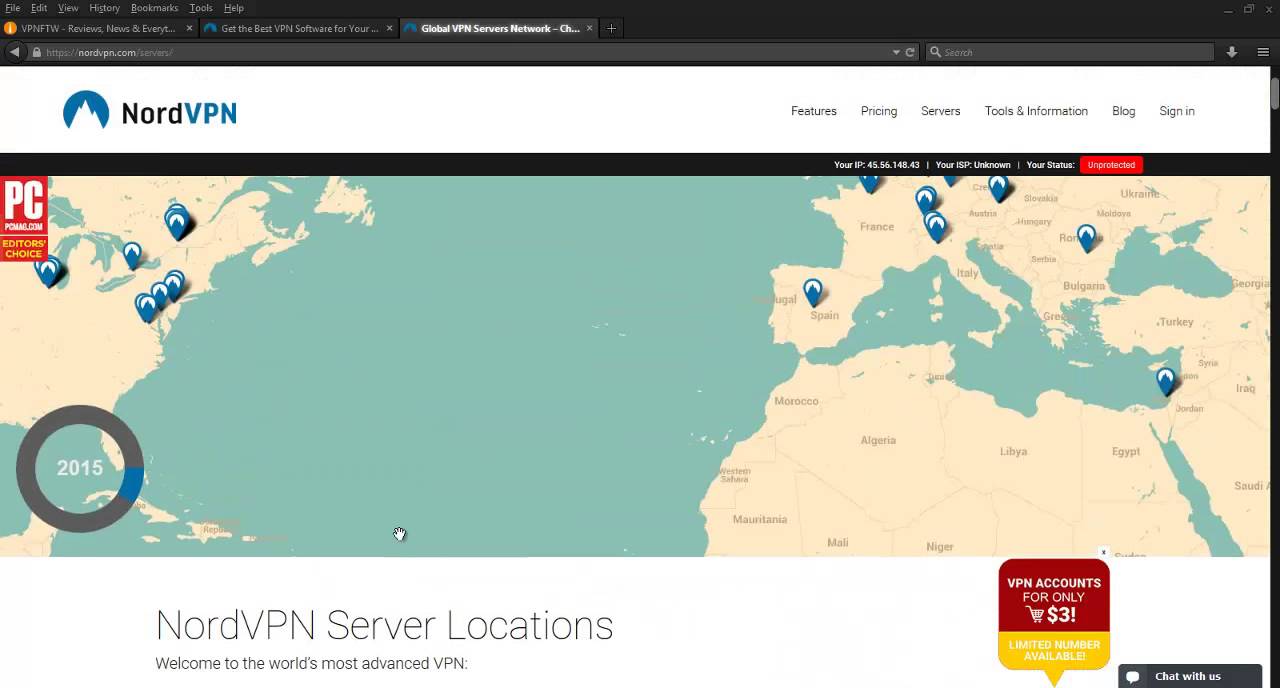Click the search magnifier icon
The image size is (1280, 688).
click(x=935, y=52)
